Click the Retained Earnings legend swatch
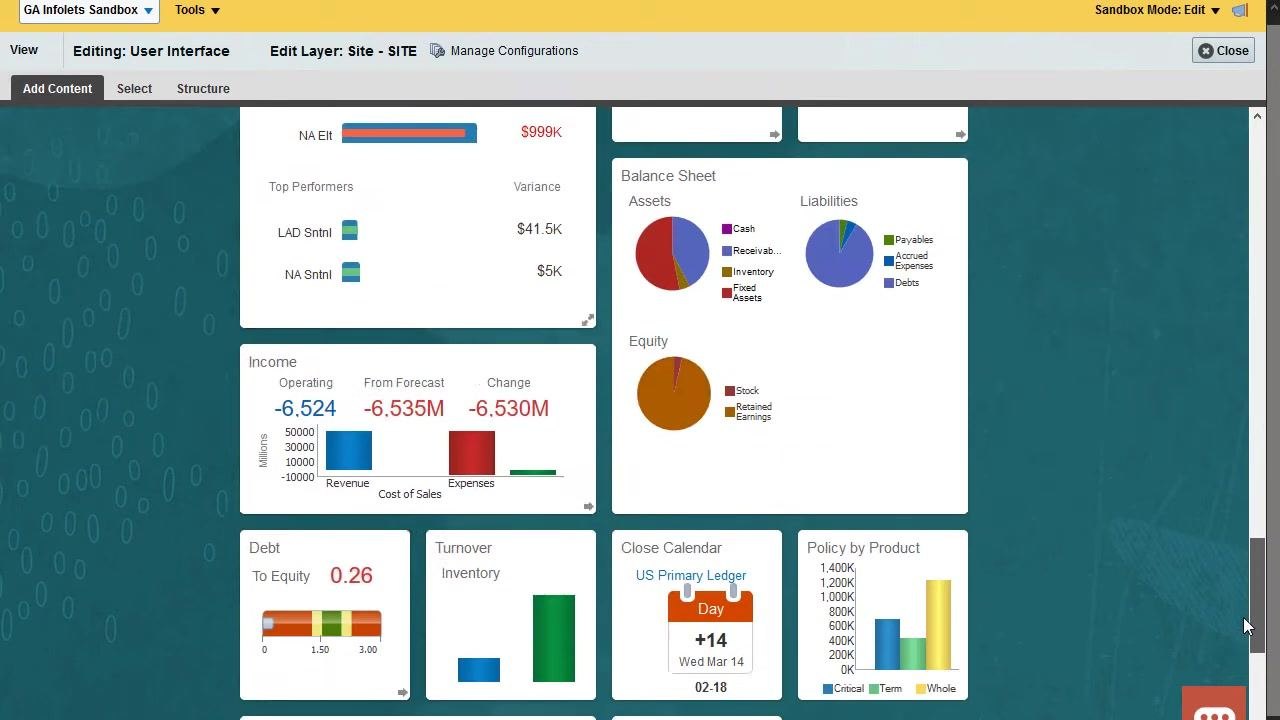 (730, 412)
